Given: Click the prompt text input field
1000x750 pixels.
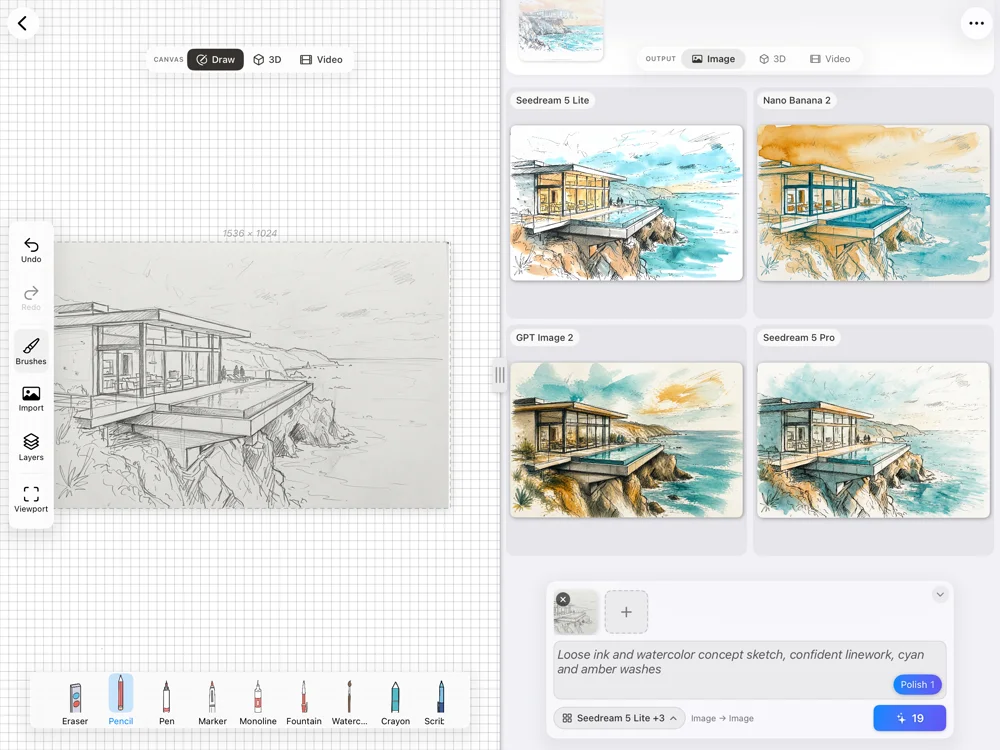Looking at the screenshot, I should [x=749, y=670].
